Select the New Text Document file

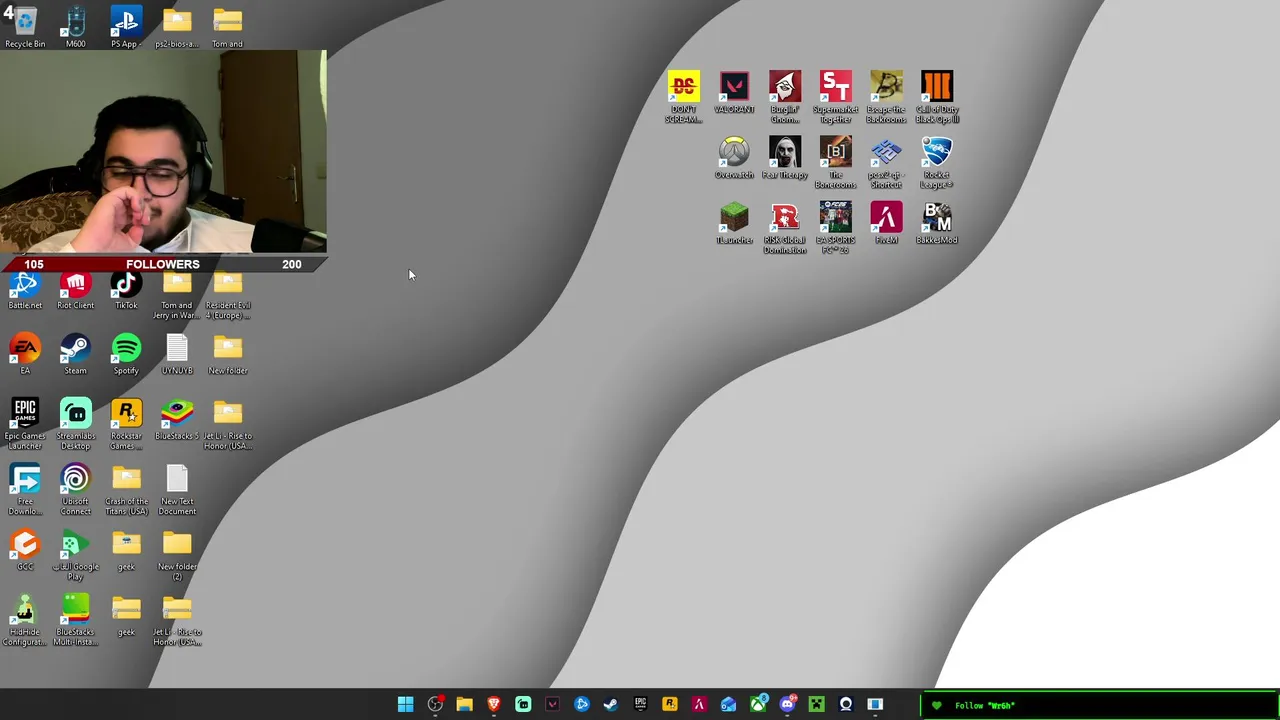click(x=177, y=490)
